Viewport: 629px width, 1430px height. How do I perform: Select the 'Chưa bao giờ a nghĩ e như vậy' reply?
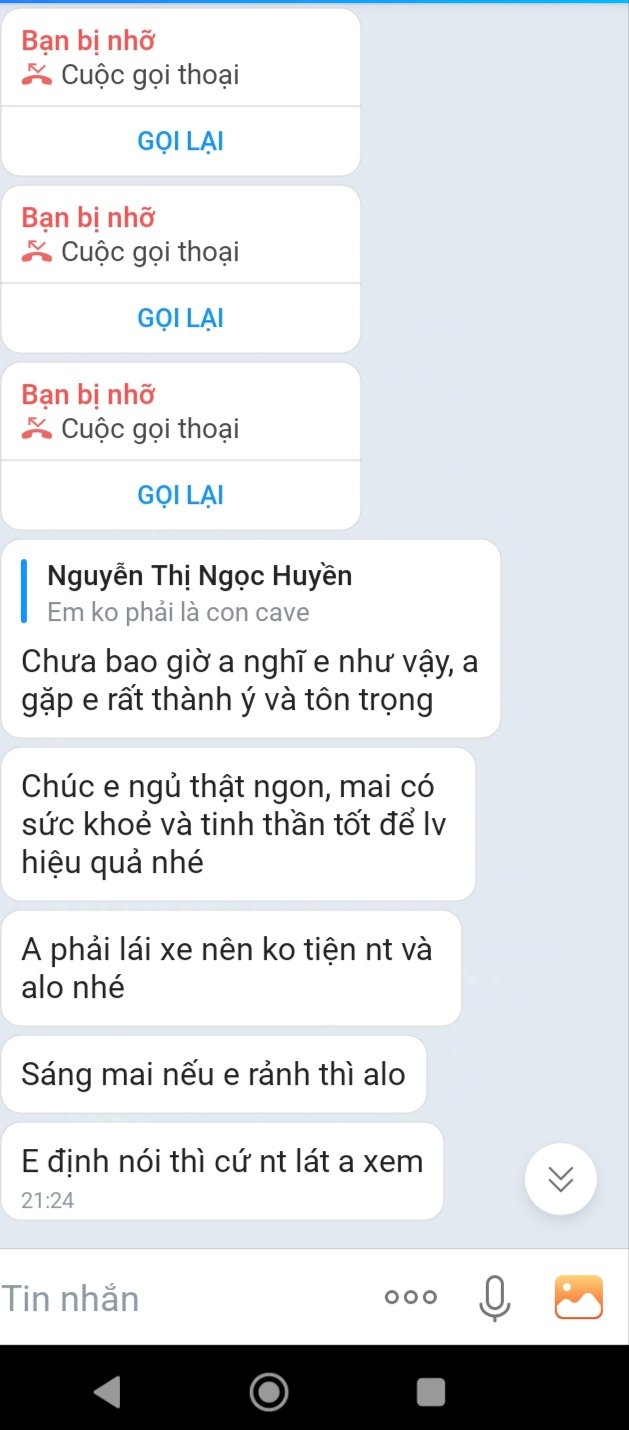point(250,680)
